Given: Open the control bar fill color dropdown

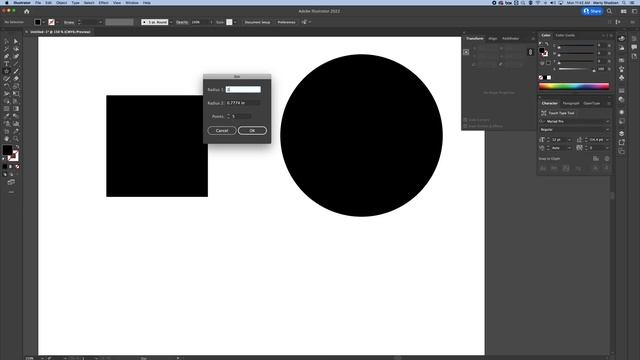Looking at the screenshot, I should (44, 22).
